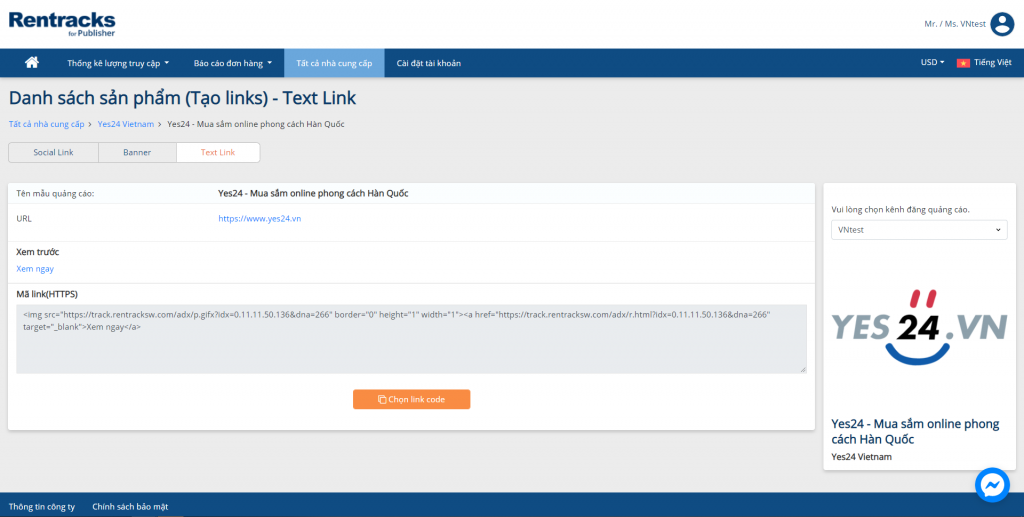Viewport: 1024px width, 517px height.
Task: Select the Text Link tab
Action: point(218,152)
